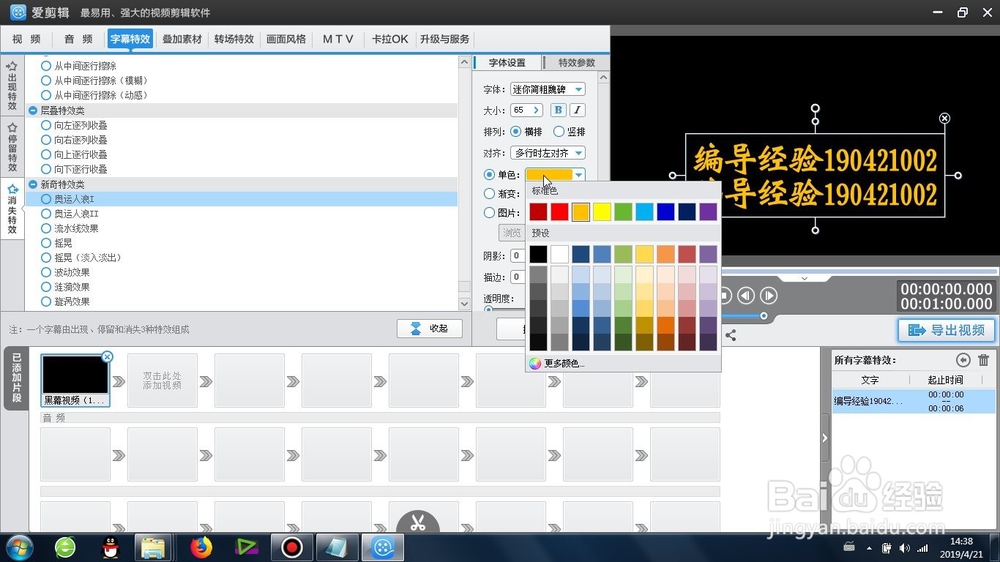Open the 对齐 alignment dropdown

coord(548,153)
